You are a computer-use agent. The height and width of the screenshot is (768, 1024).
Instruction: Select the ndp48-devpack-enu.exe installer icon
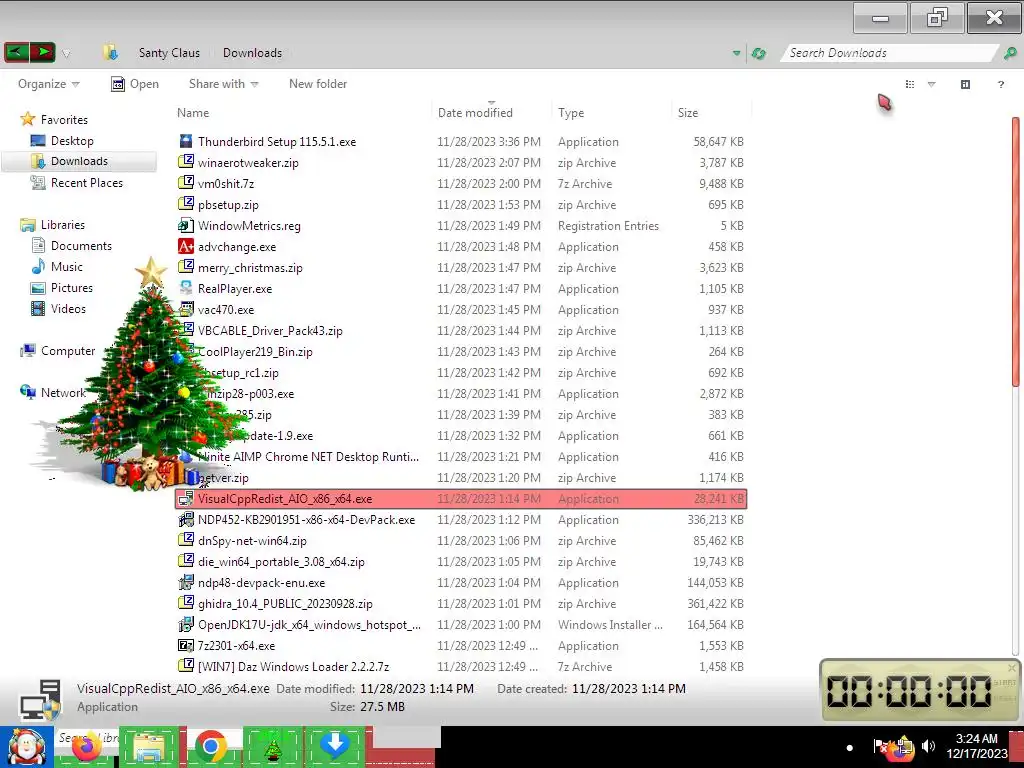(186, 582)
